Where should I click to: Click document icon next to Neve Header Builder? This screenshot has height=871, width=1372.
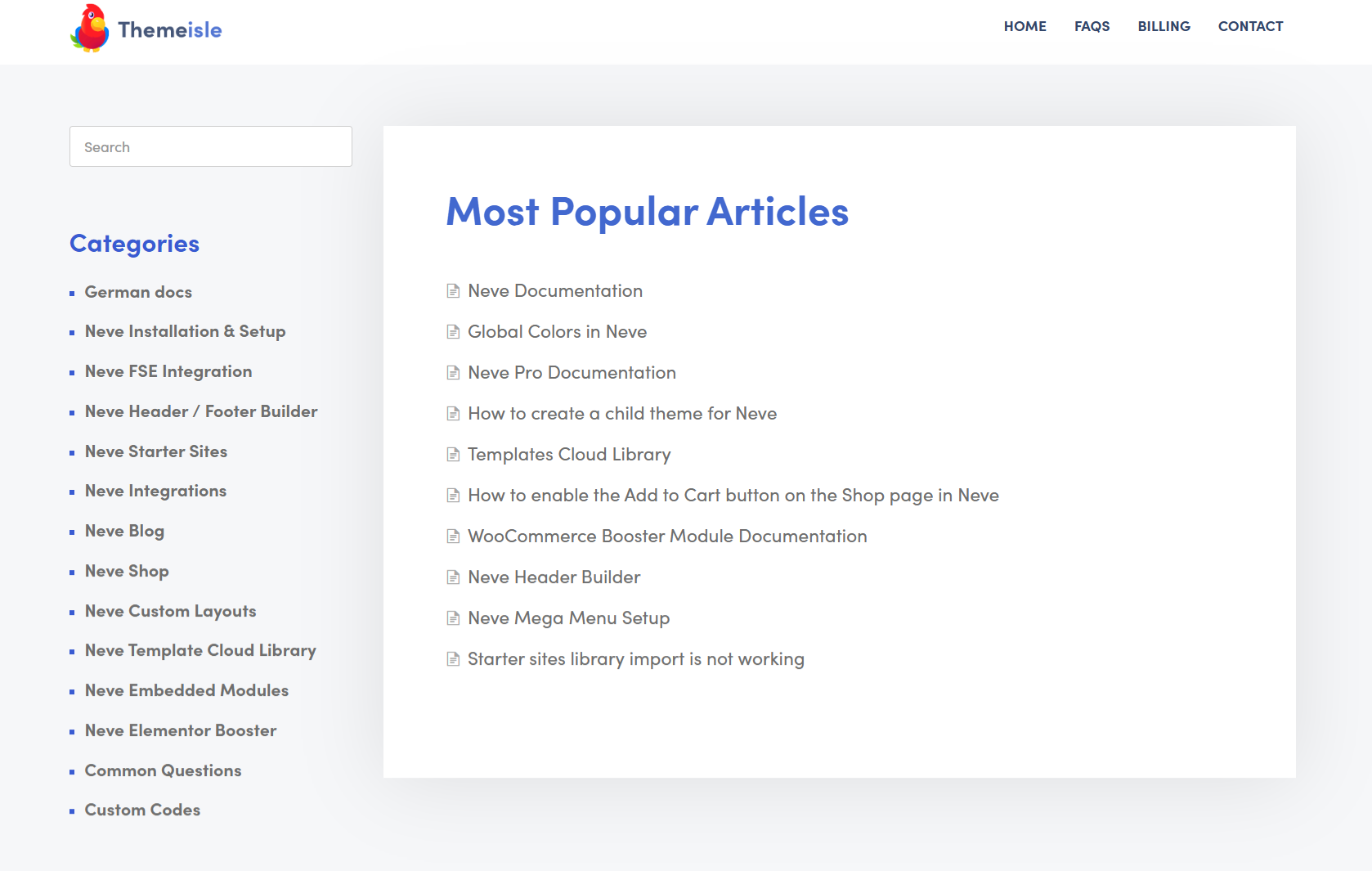[x=453, y=577]
